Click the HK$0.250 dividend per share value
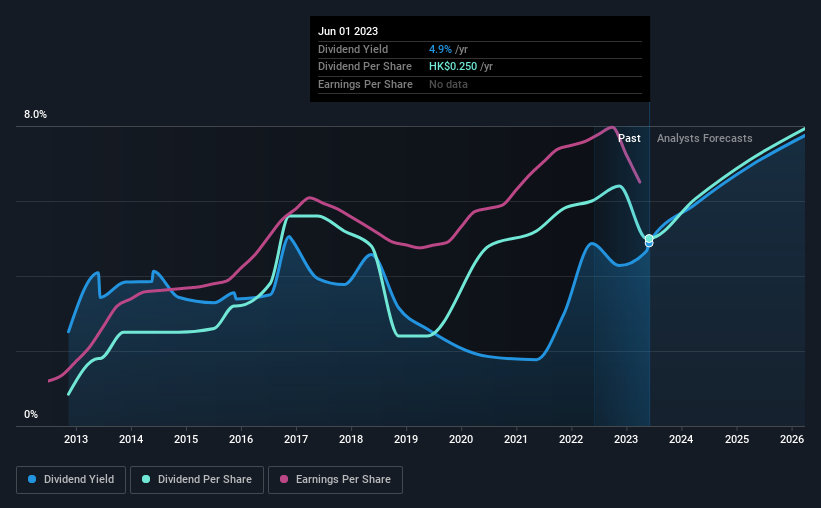The width and height of the screenshot is (821, 508). coord(453,67)
